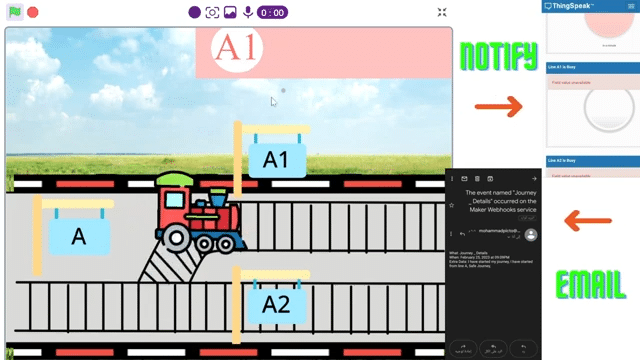Click the ThingSpeak logo
Viewport: 640px width, 360px height.
(569, 6)
